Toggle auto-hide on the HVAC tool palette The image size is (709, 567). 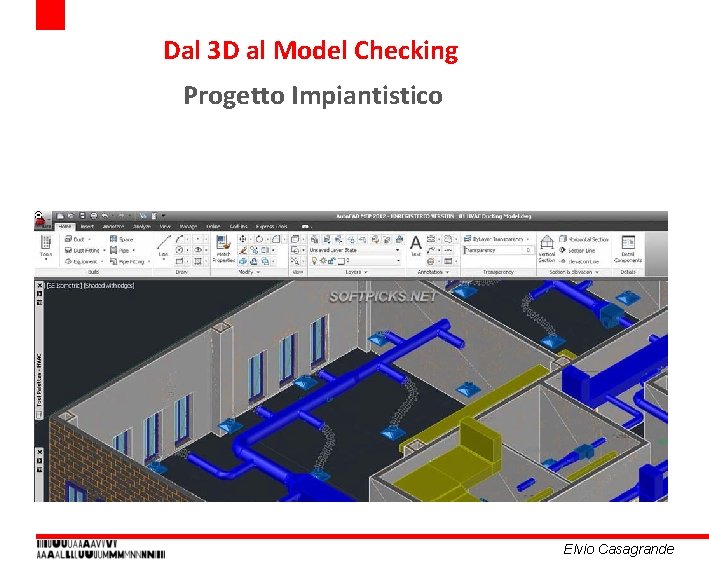39,294
